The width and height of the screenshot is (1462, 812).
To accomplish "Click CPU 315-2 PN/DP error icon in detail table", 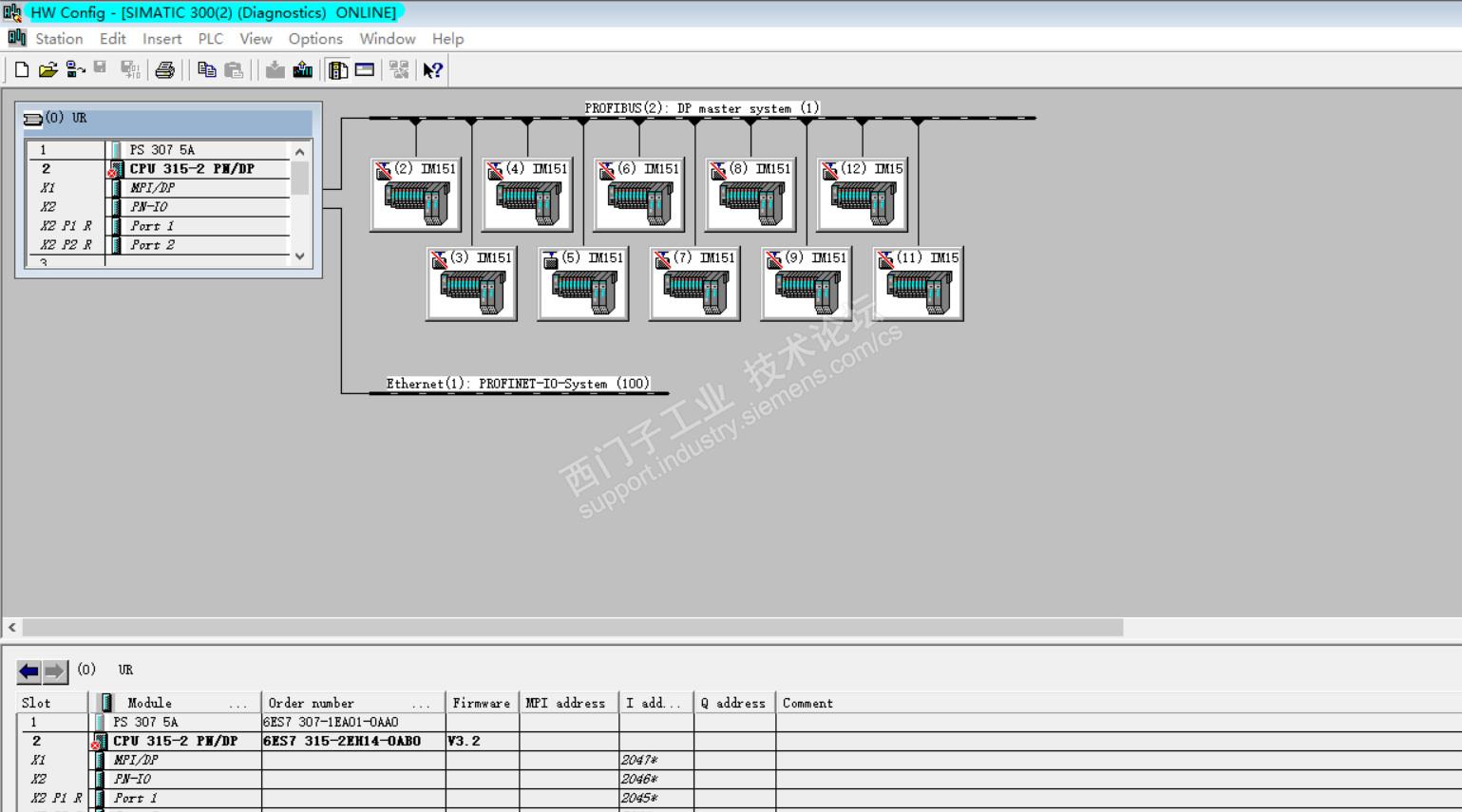I will [99, 742].
